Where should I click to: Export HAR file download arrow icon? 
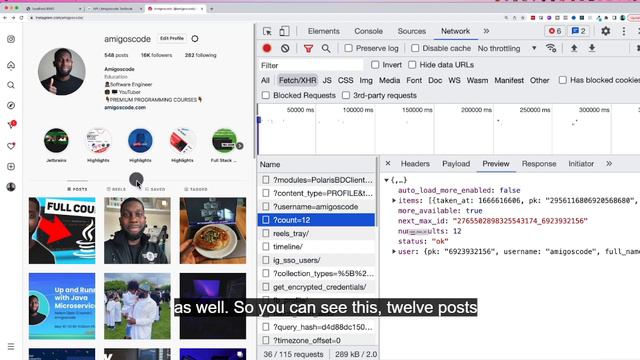click(592, 48)
